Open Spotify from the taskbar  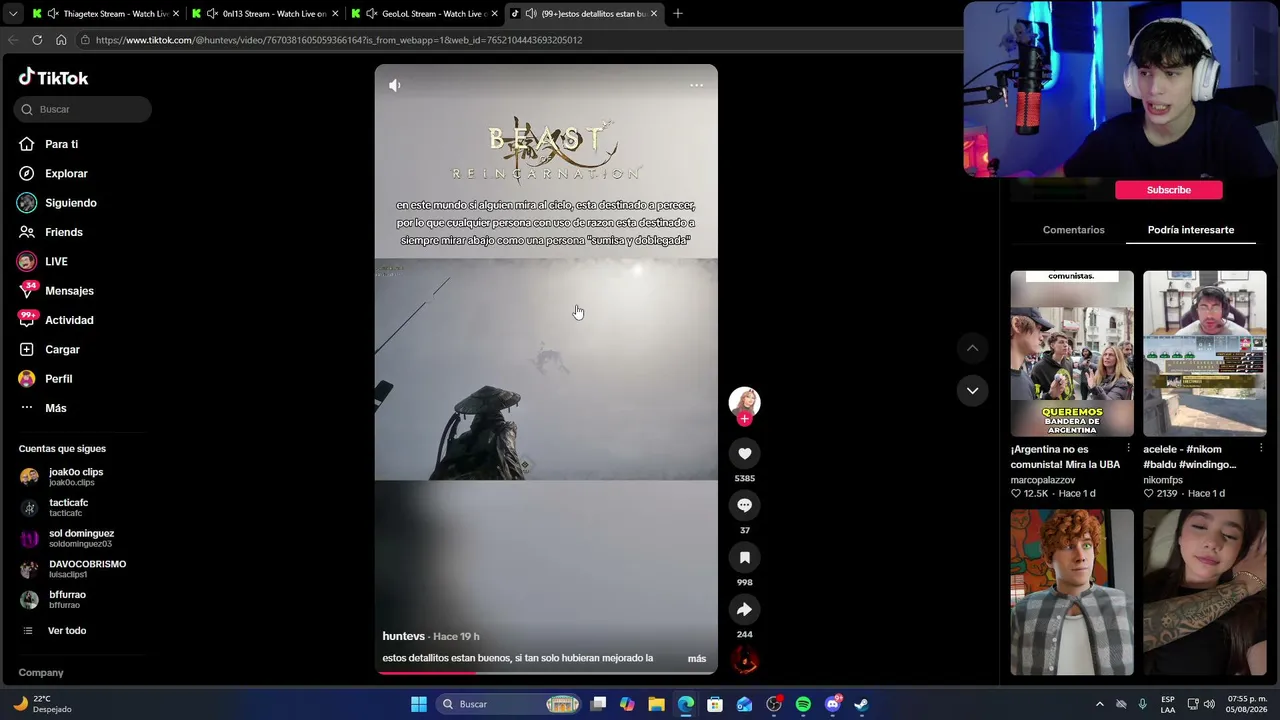[803, 704]
